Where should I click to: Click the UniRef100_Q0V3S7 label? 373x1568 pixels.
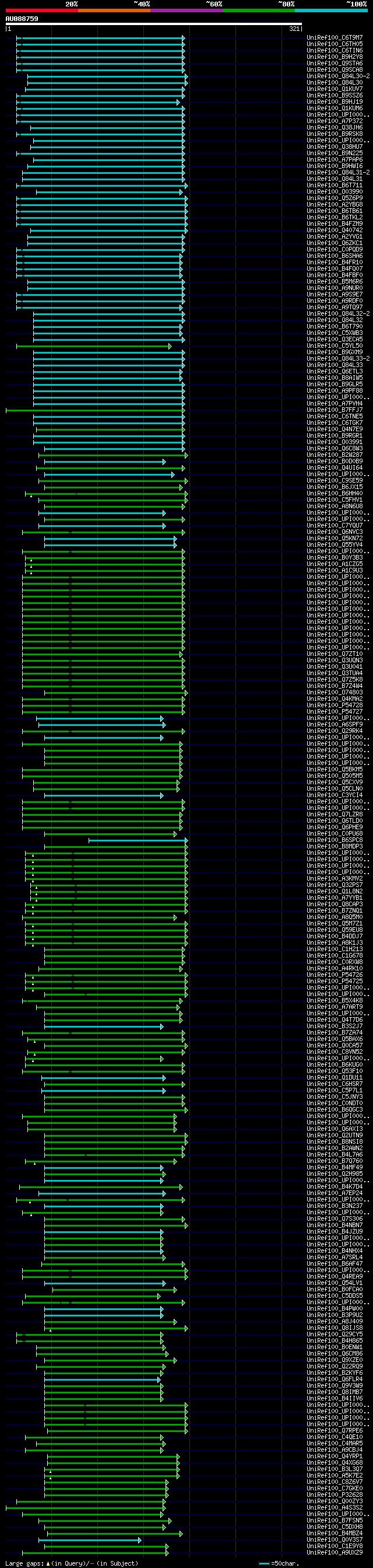(335, 1540)
